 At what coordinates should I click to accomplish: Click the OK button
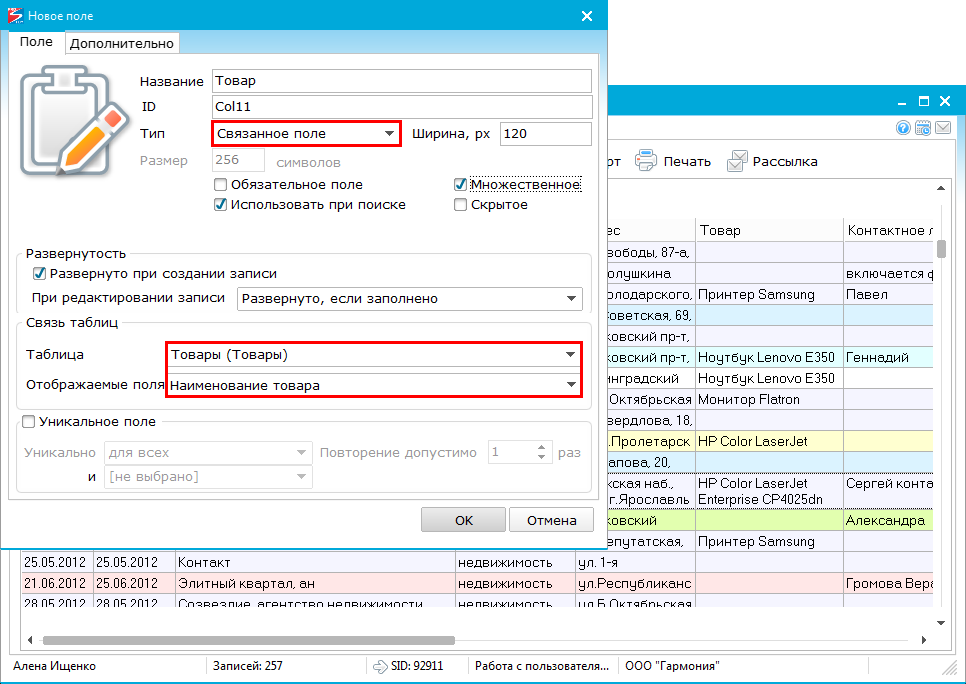(x=463, y=520)
